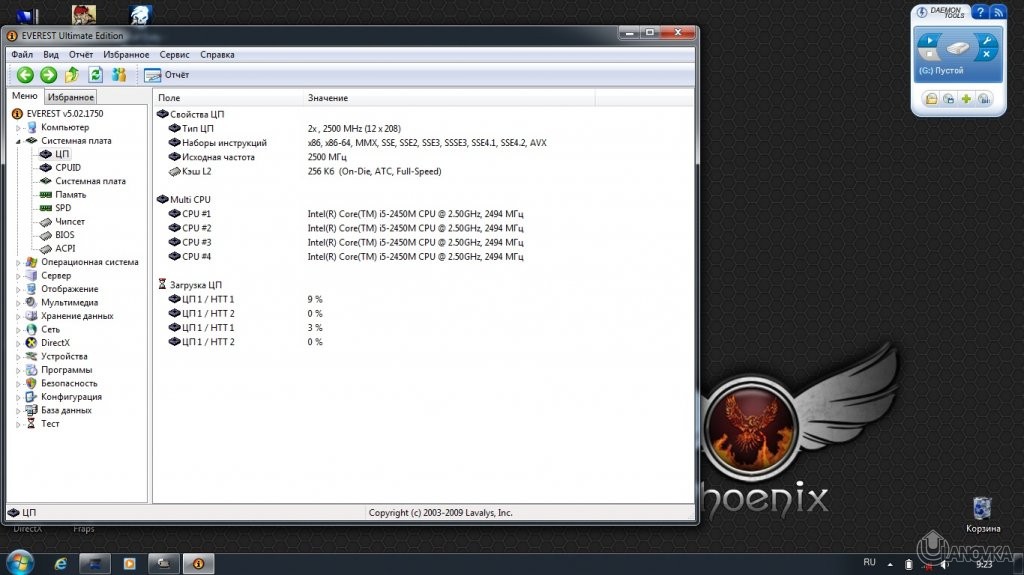Go up one level with the Up arrow

click(72, 75)
